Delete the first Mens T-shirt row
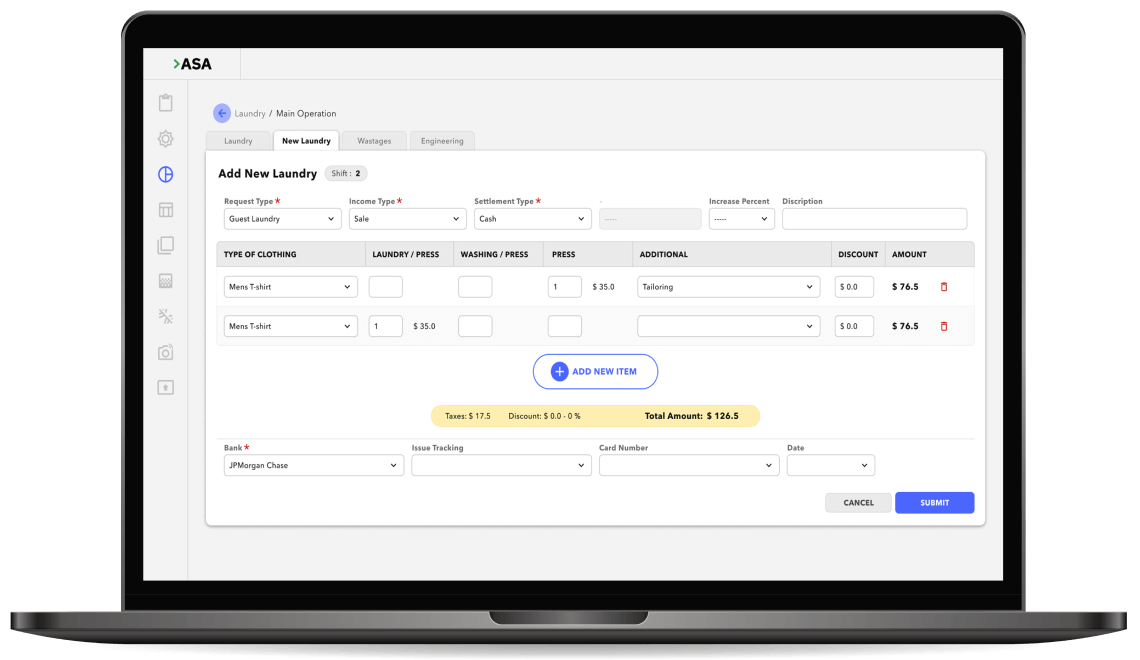The image size is (1140, 660). (x=944, y=287)
